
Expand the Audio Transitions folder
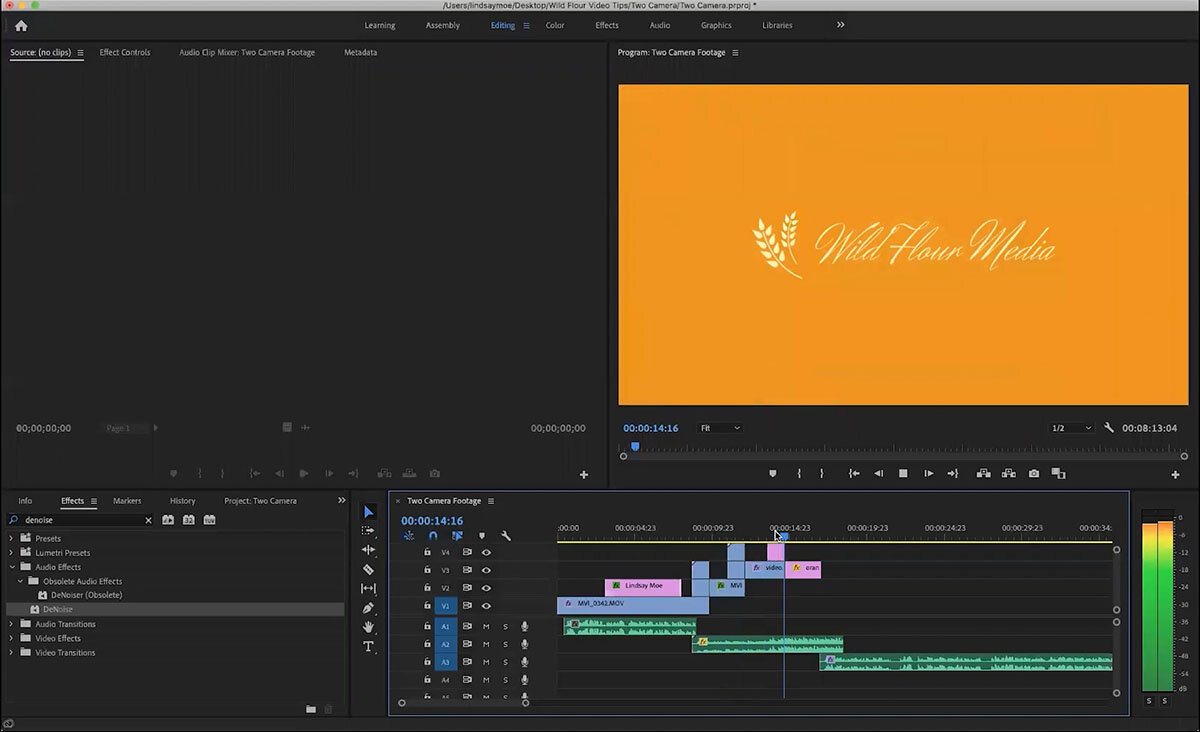pos(12,624)
